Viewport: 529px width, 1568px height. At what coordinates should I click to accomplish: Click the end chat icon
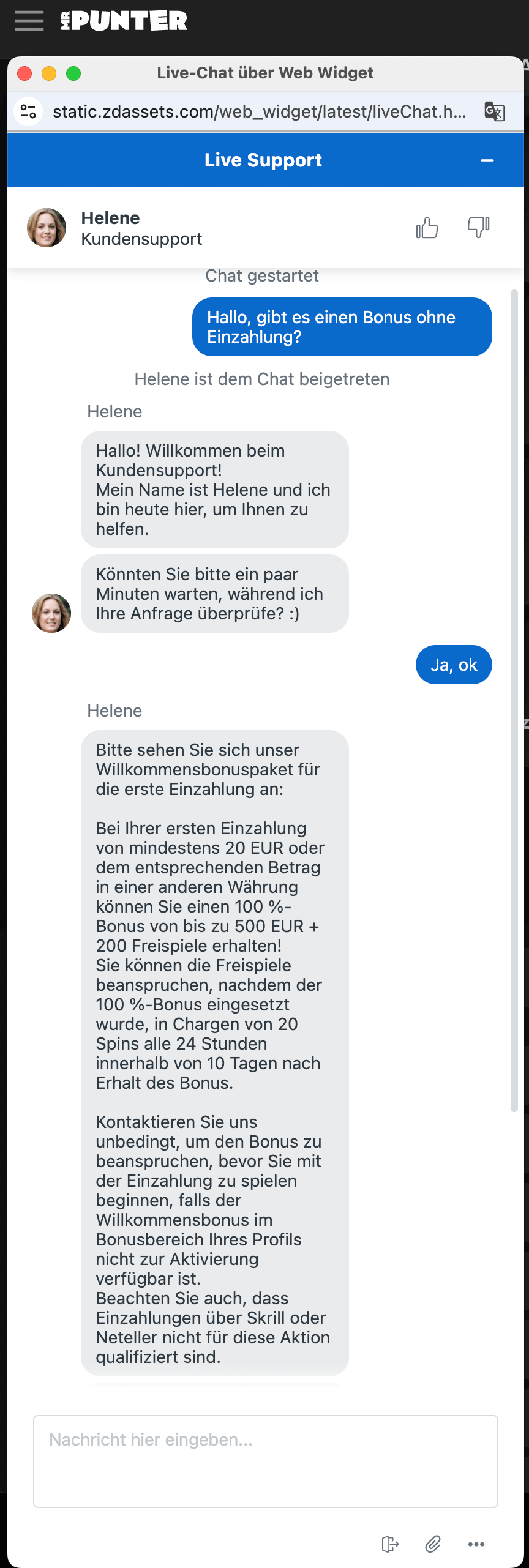[x=389, y=1544]
